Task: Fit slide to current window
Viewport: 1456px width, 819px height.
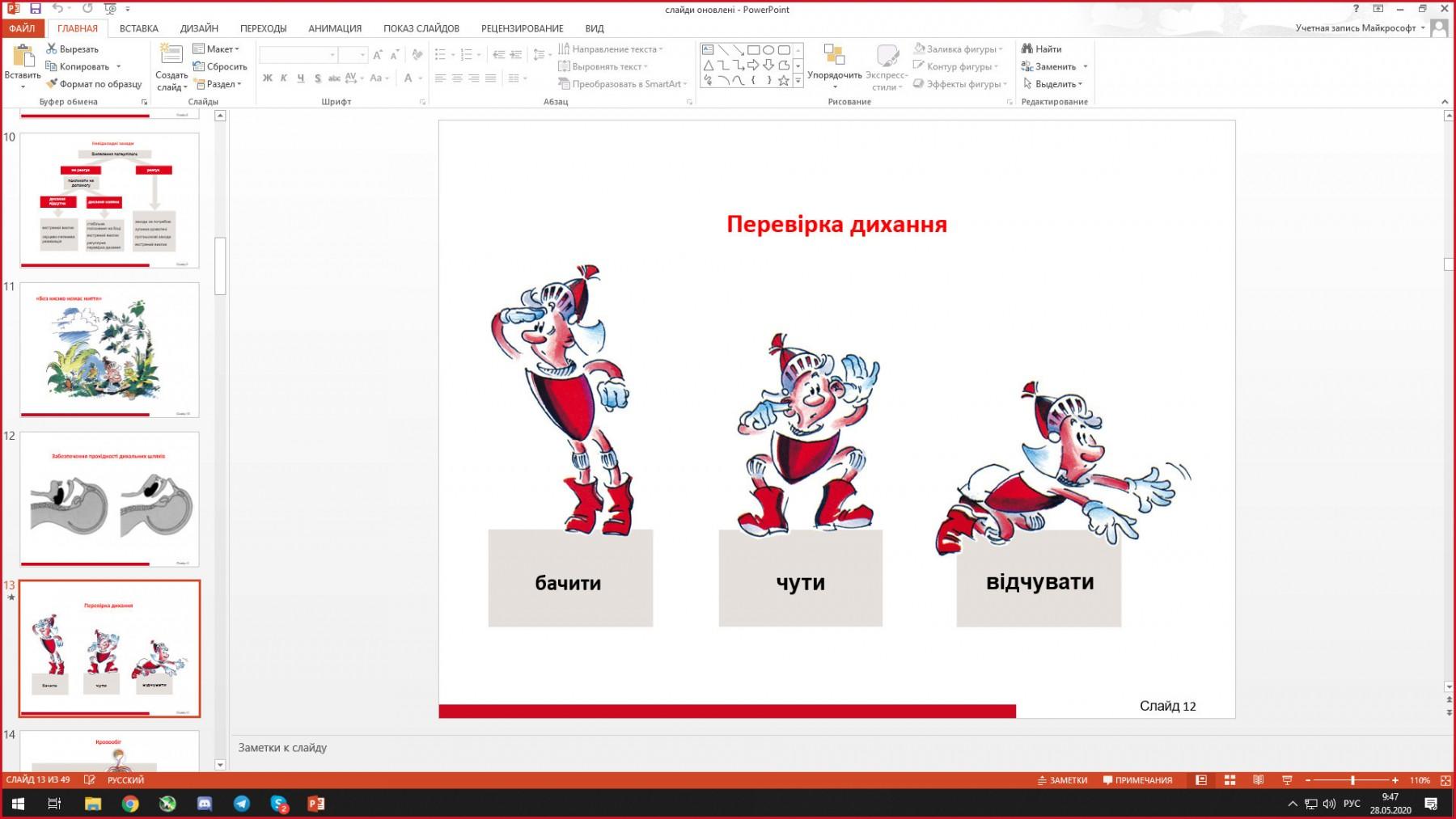Action: point(1445,780)
